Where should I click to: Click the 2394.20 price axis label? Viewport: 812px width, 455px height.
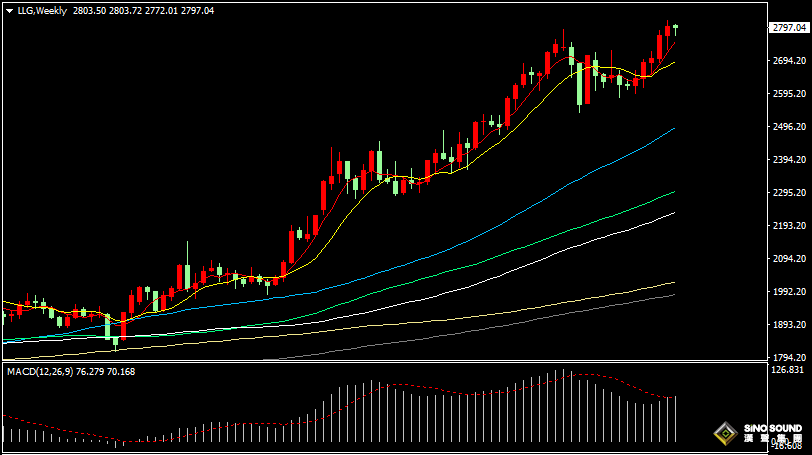(788, 160)
